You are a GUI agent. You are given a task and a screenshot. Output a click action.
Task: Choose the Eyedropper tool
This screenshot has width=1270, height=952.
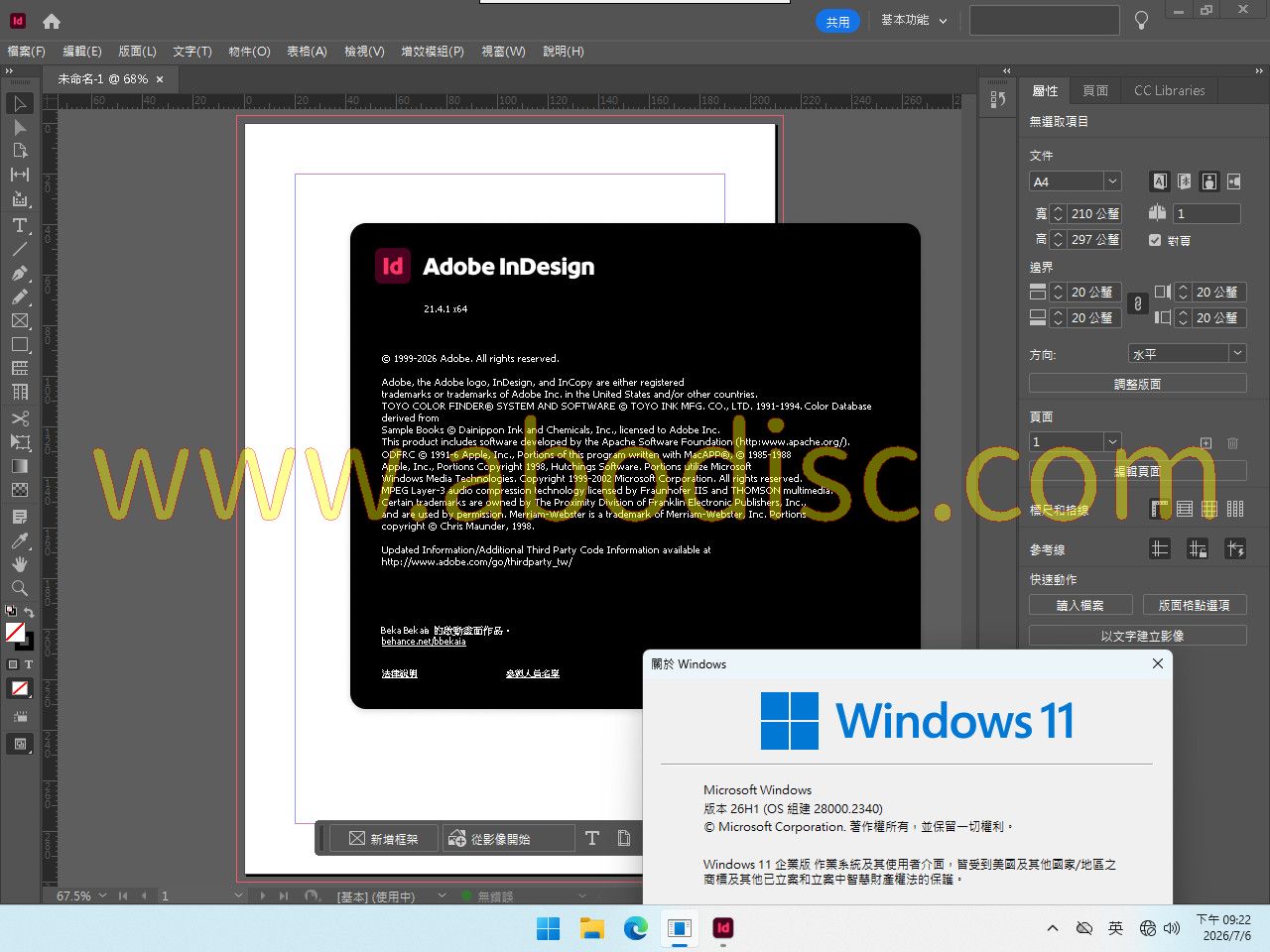(20, 540)
